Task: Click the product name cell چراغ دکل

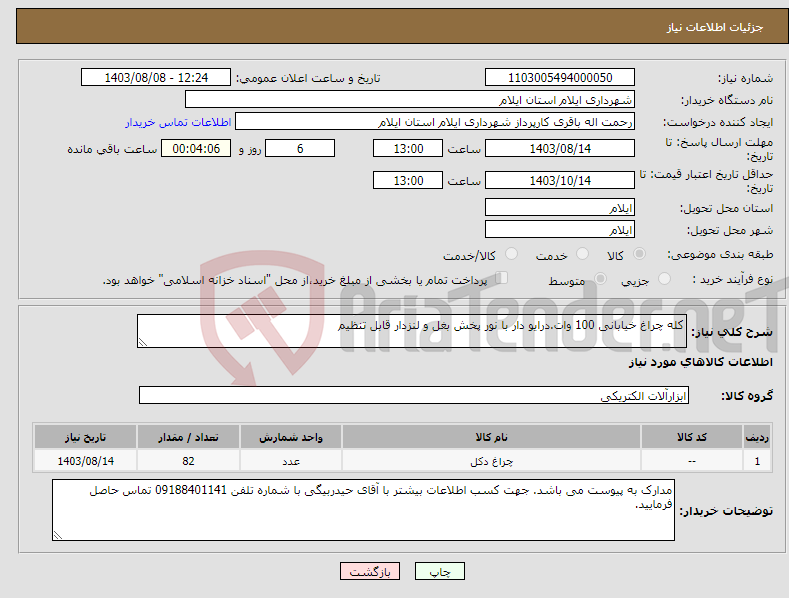Action: 491,461
